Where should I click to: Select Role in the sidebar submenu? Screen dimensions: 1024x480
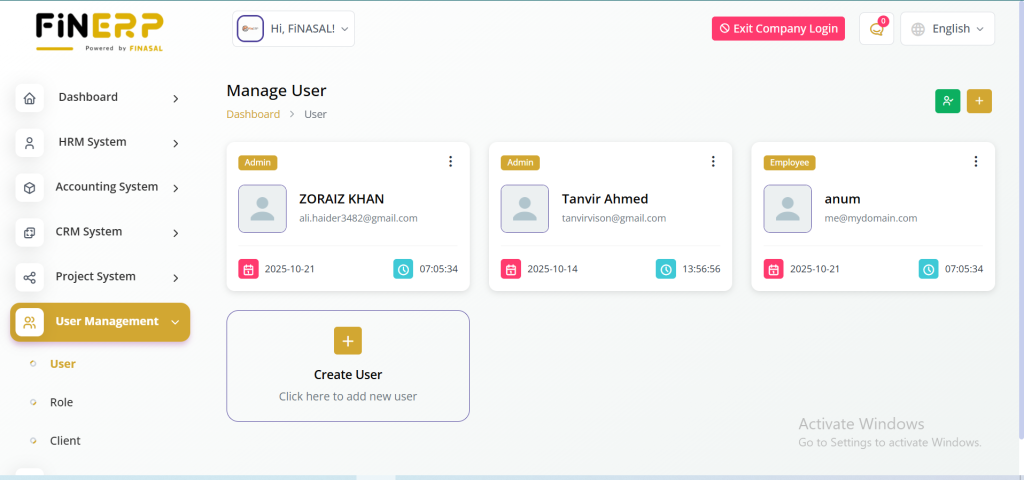click(x=62, y=402)
